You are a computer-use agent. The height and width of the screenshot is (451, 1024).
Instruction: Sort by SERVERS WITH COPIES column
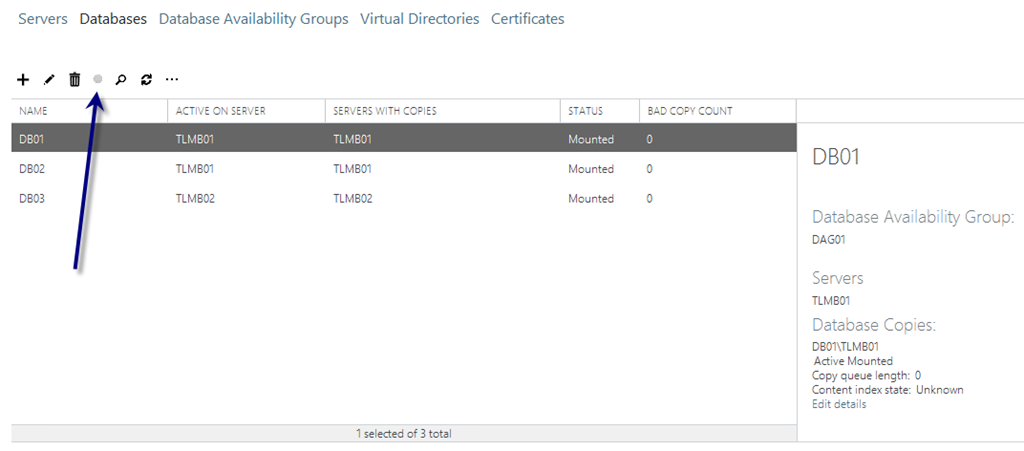[x=443, y=111]
